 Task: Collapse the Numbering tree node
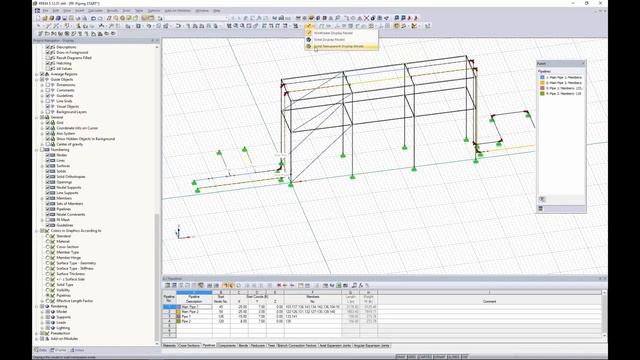tap(37, 150)
